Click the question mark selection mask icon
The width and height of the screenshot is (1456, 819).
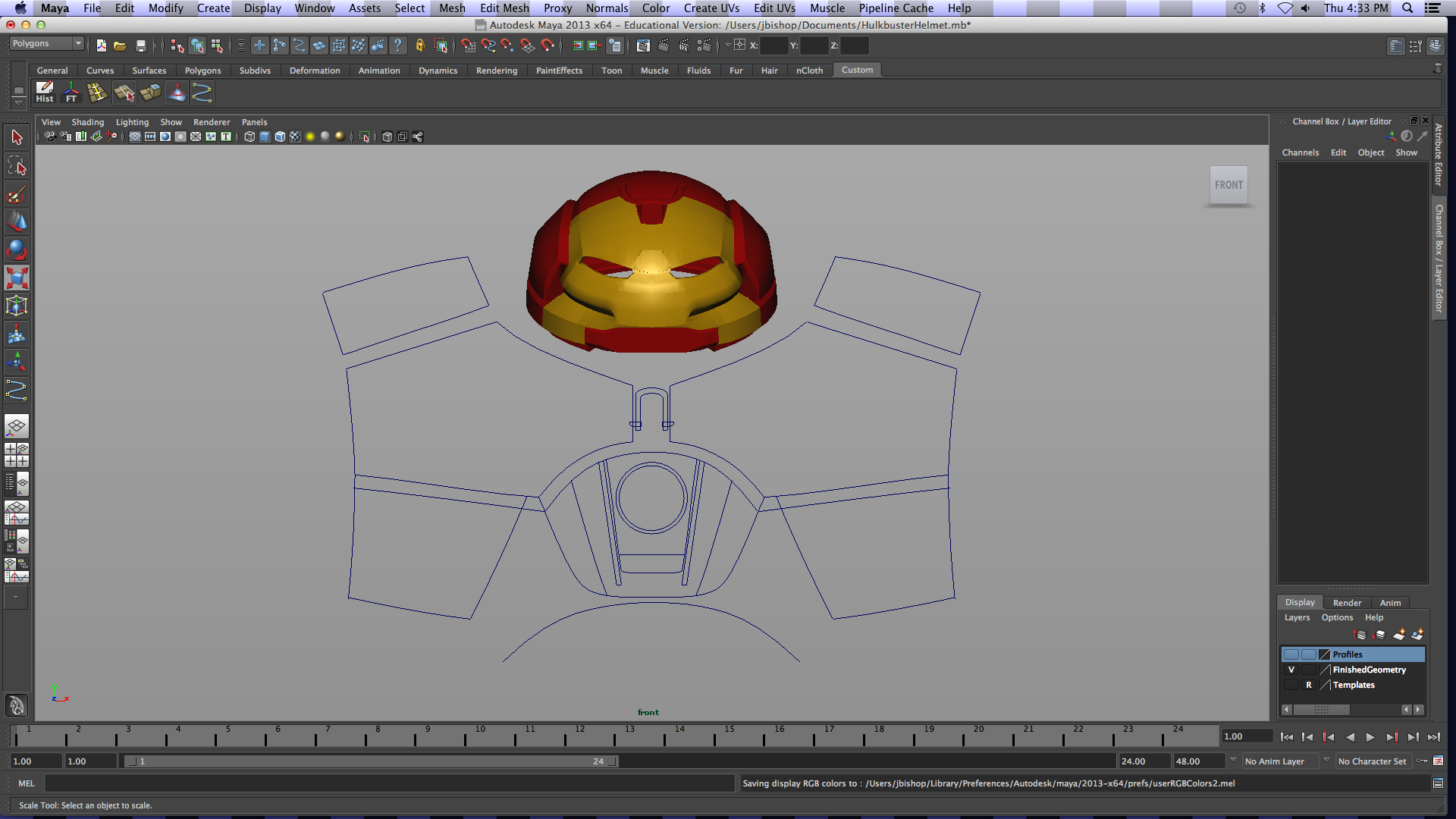[x=397, y=45]
